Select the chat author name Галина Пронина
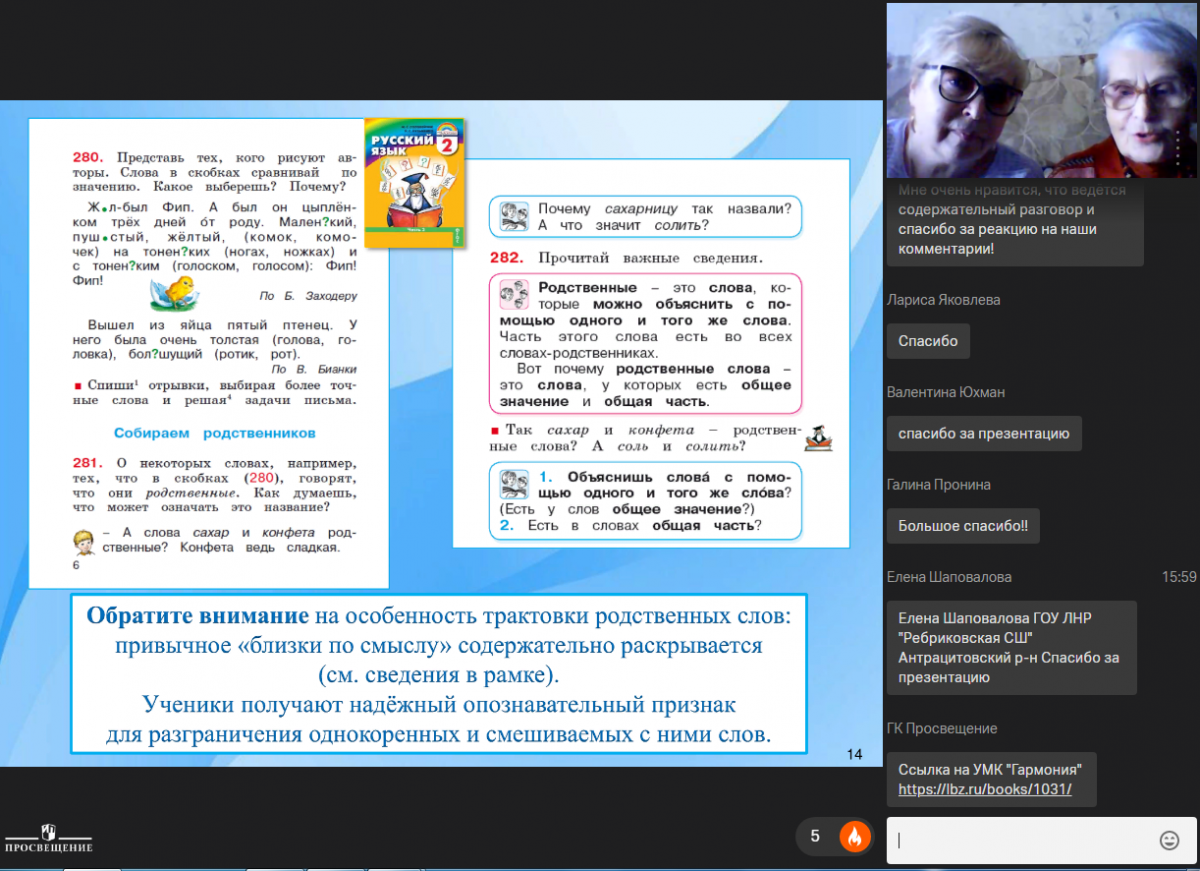Viewport: 1200px width, 871px height. [939, 485]
